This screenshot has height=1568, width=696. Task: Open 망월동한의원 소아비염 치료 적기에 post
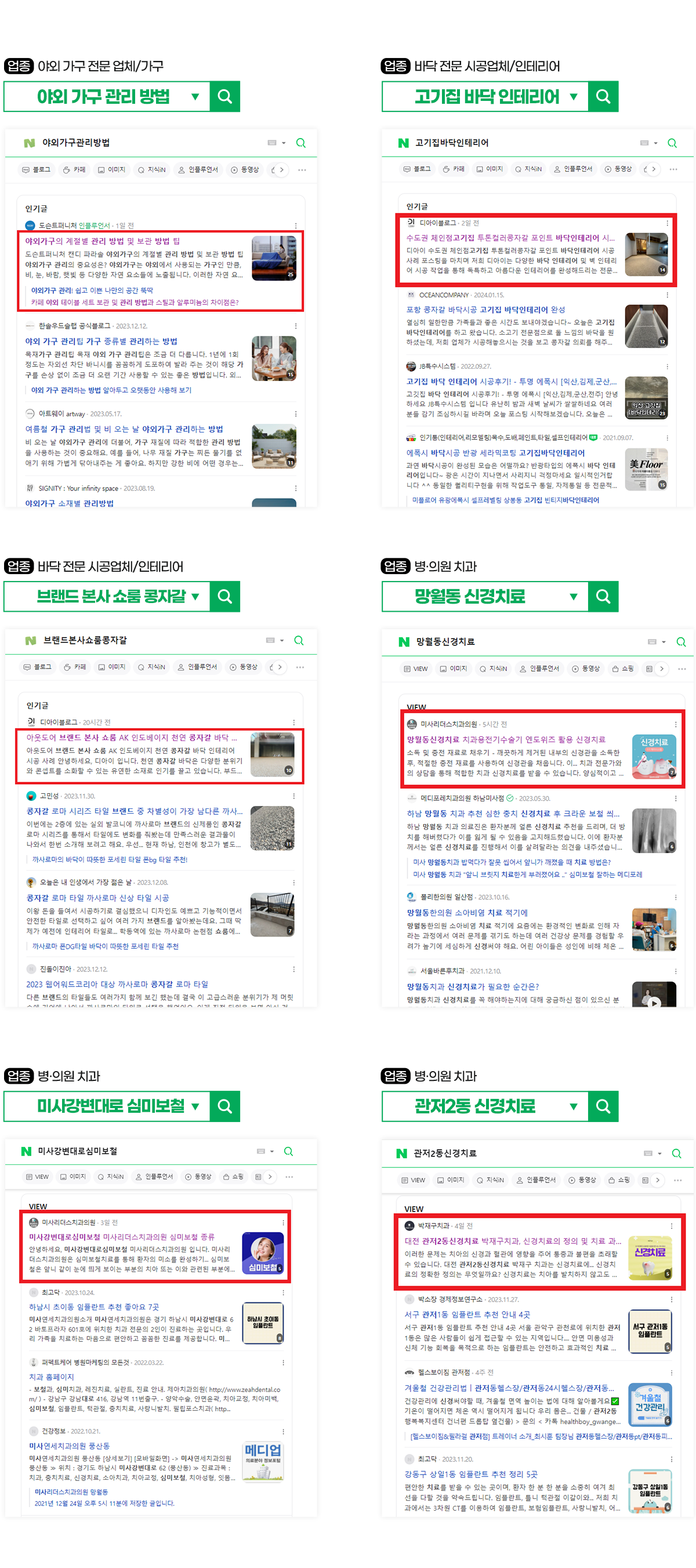pyautogui.click(x=467, y=912)
